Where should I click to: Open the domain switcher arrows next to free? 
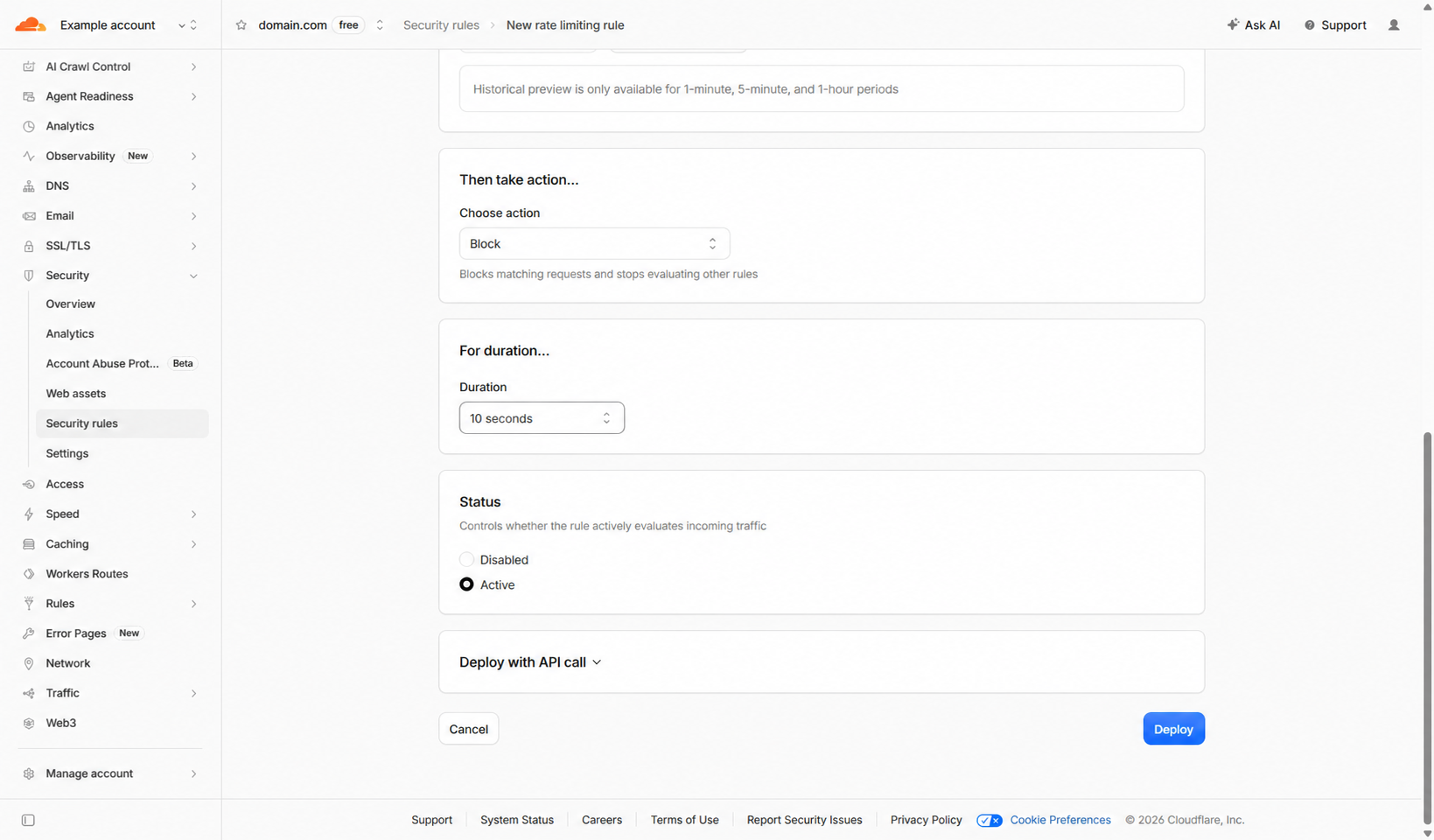click(380, 25)
